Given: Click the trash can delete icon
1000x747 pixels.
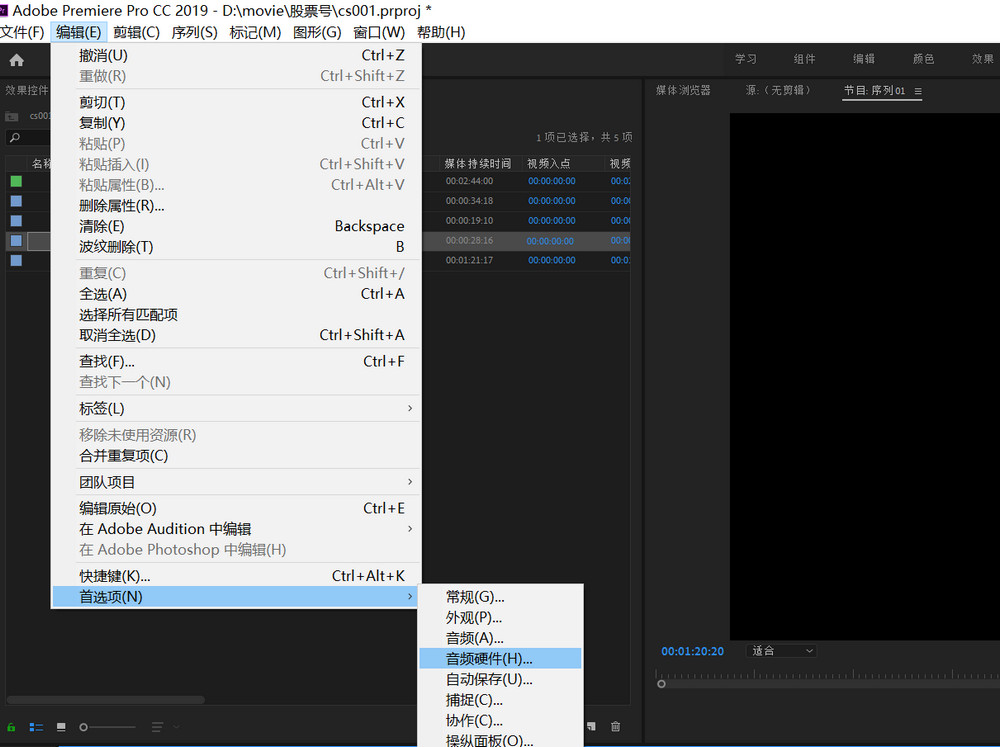Looking at the screenshot, I should tap(615, 726).
